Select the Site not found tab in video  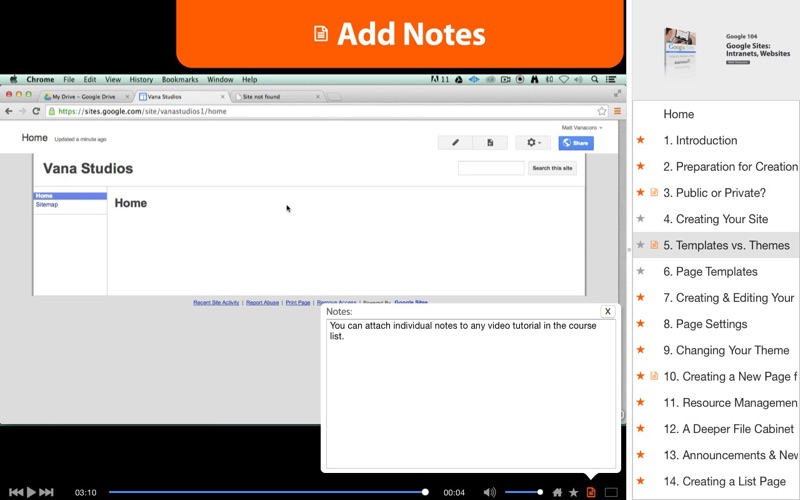point(278,96)
